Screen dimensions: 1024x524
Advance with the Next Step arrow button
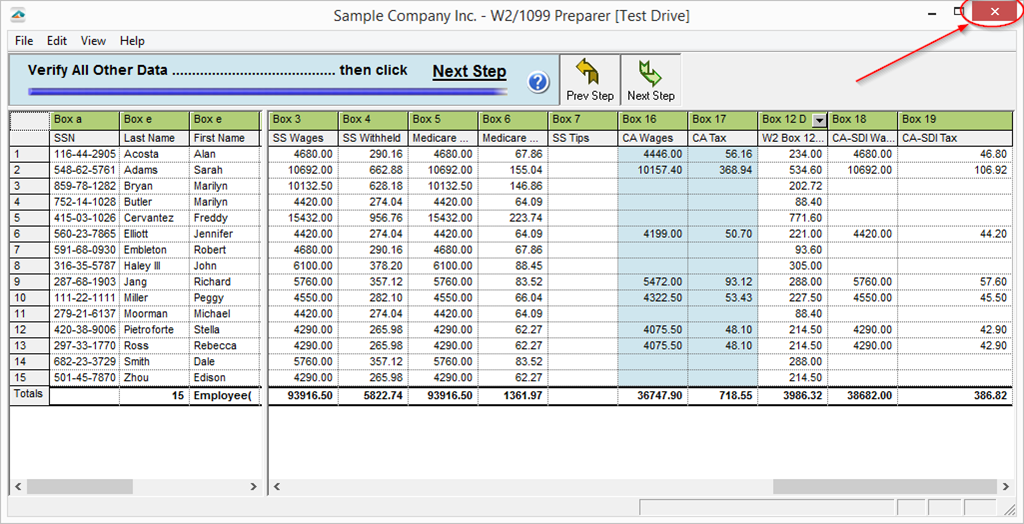click(650, 80)
